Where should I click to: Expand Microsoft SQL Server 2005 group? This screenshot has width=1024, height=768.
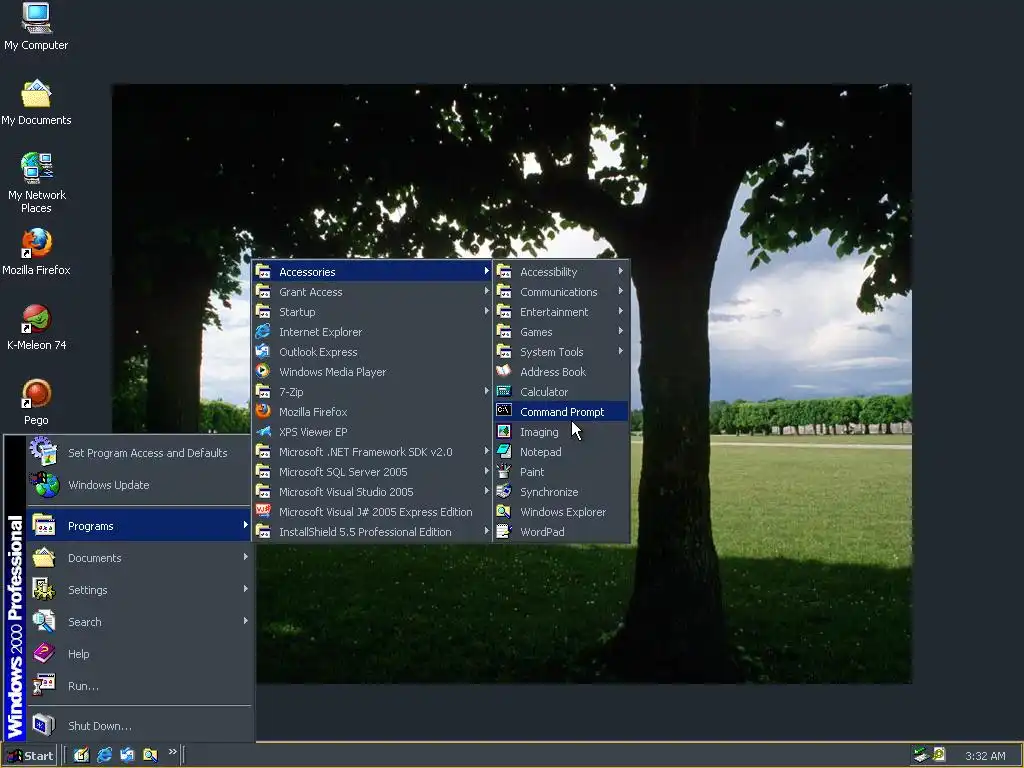pyautogui.click(x=372, y=472)
